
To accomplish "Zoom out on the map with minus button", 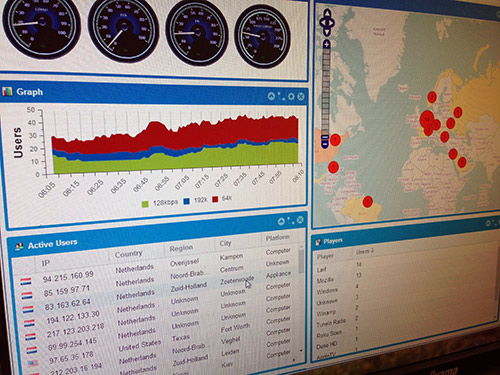I will (326, 144).
